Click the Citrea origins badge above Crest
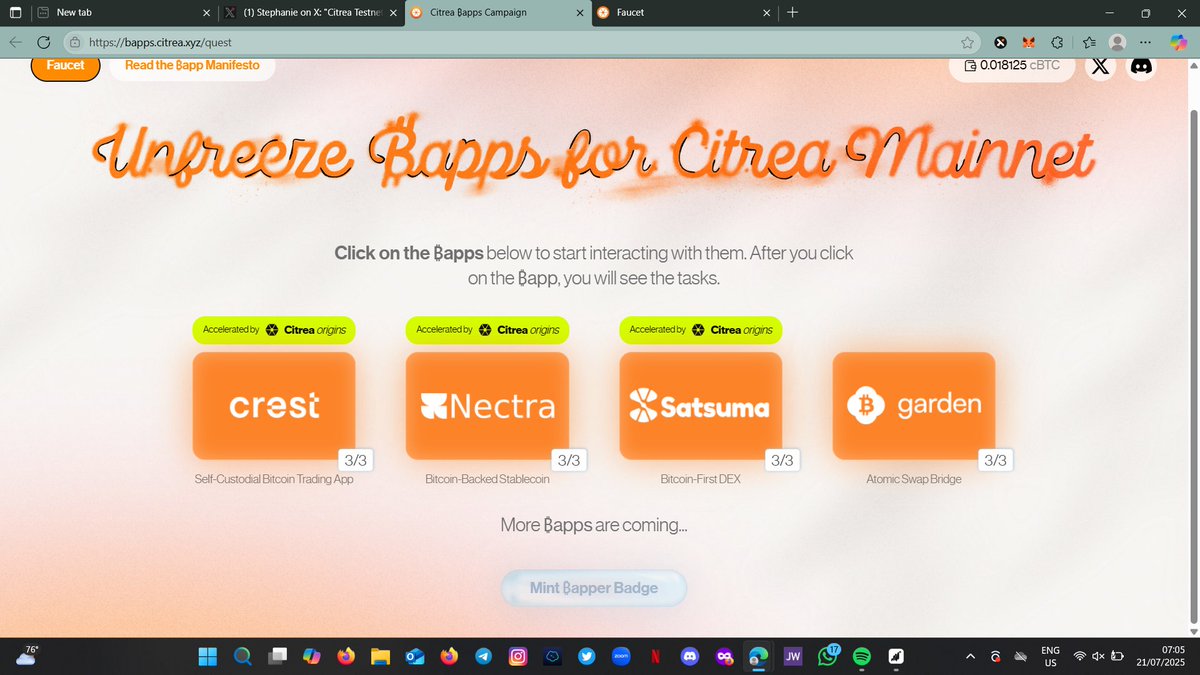Viewport: 1200px width, 675px height. (x=274, y=329)
